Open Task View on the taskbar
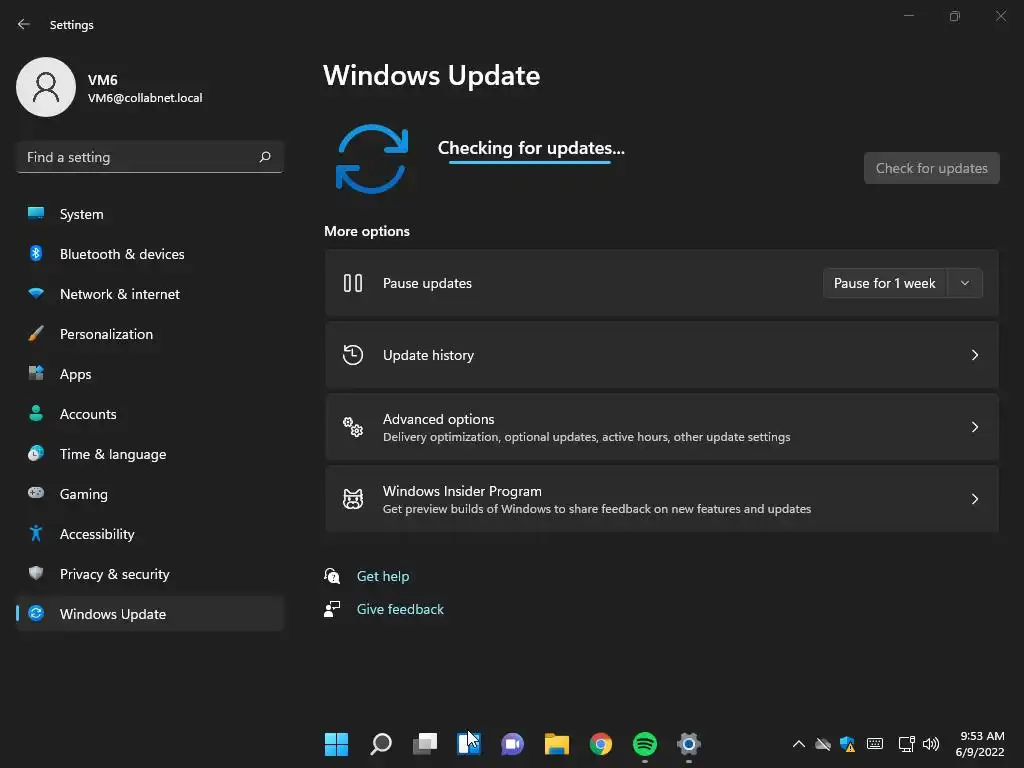1024x768 pixels. 424,744
